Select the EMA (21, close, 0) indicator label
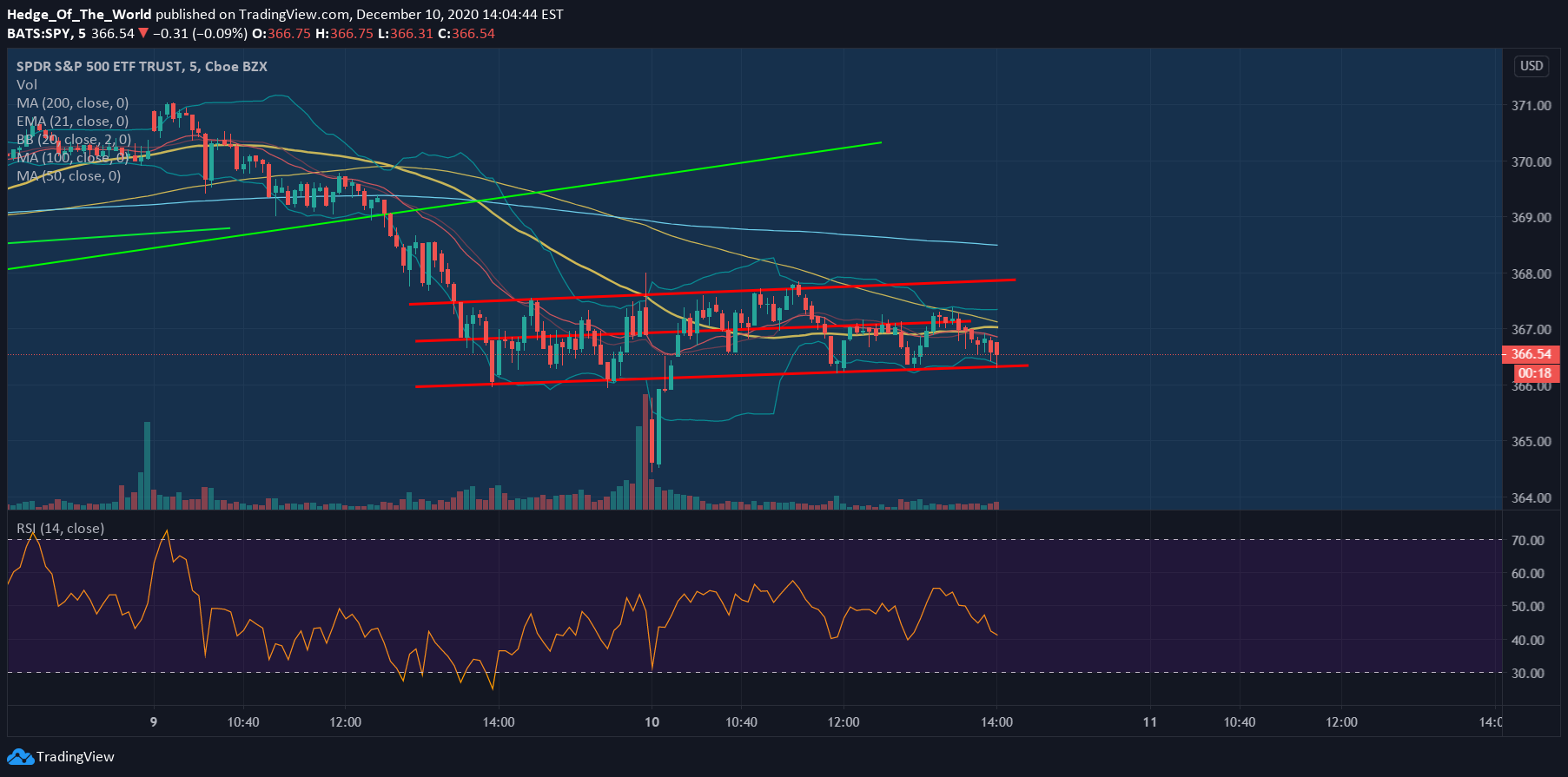 72,121
